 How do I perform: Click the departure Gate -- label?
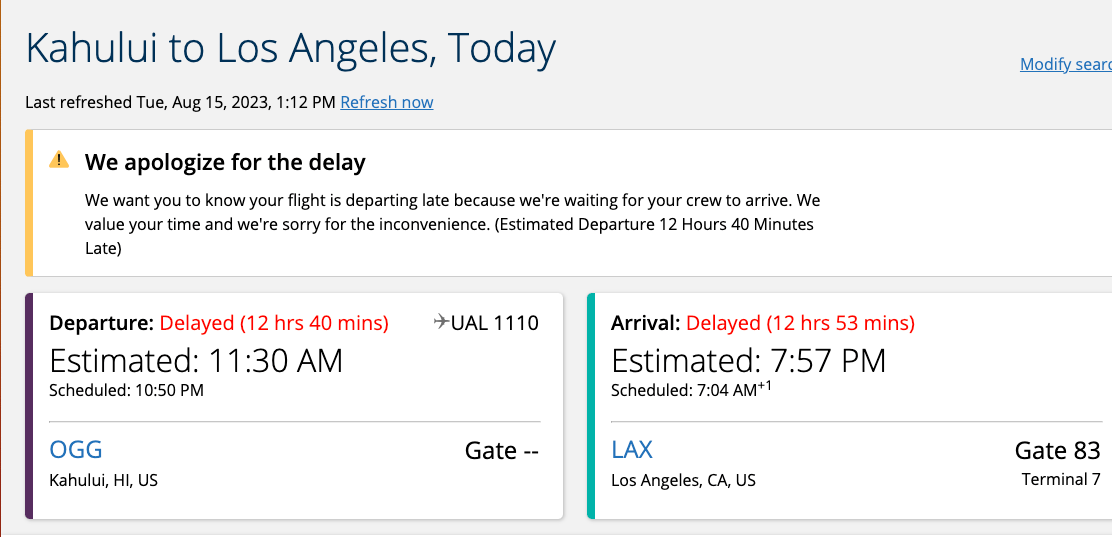502,451
